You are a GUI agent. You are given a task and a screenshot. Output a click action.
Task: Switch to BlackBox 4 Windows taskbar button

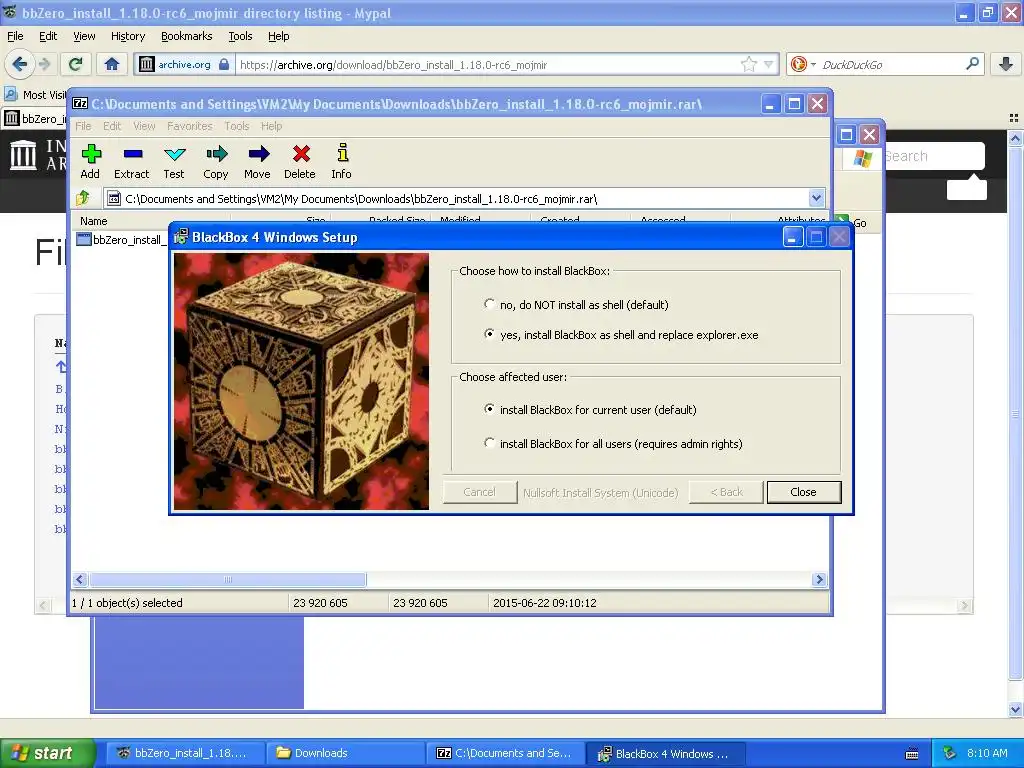pos(665,753)
